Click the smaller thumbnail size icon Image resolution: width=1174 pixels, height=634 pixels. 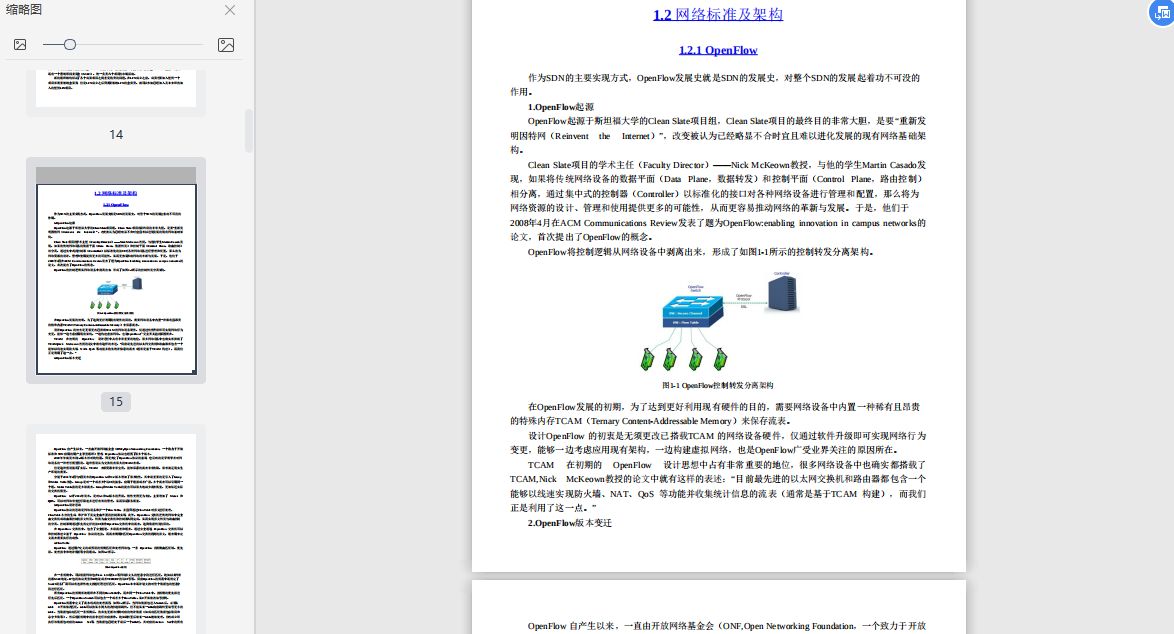pyautogui.click(x=20, y=45)
